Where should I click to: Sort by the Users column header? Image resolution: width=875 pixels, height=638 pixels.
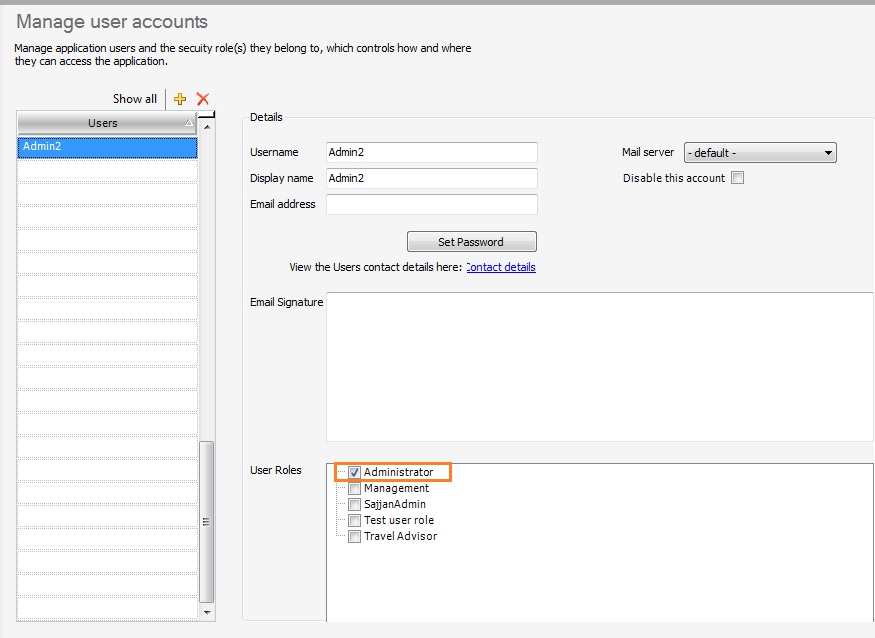[103, 123]
